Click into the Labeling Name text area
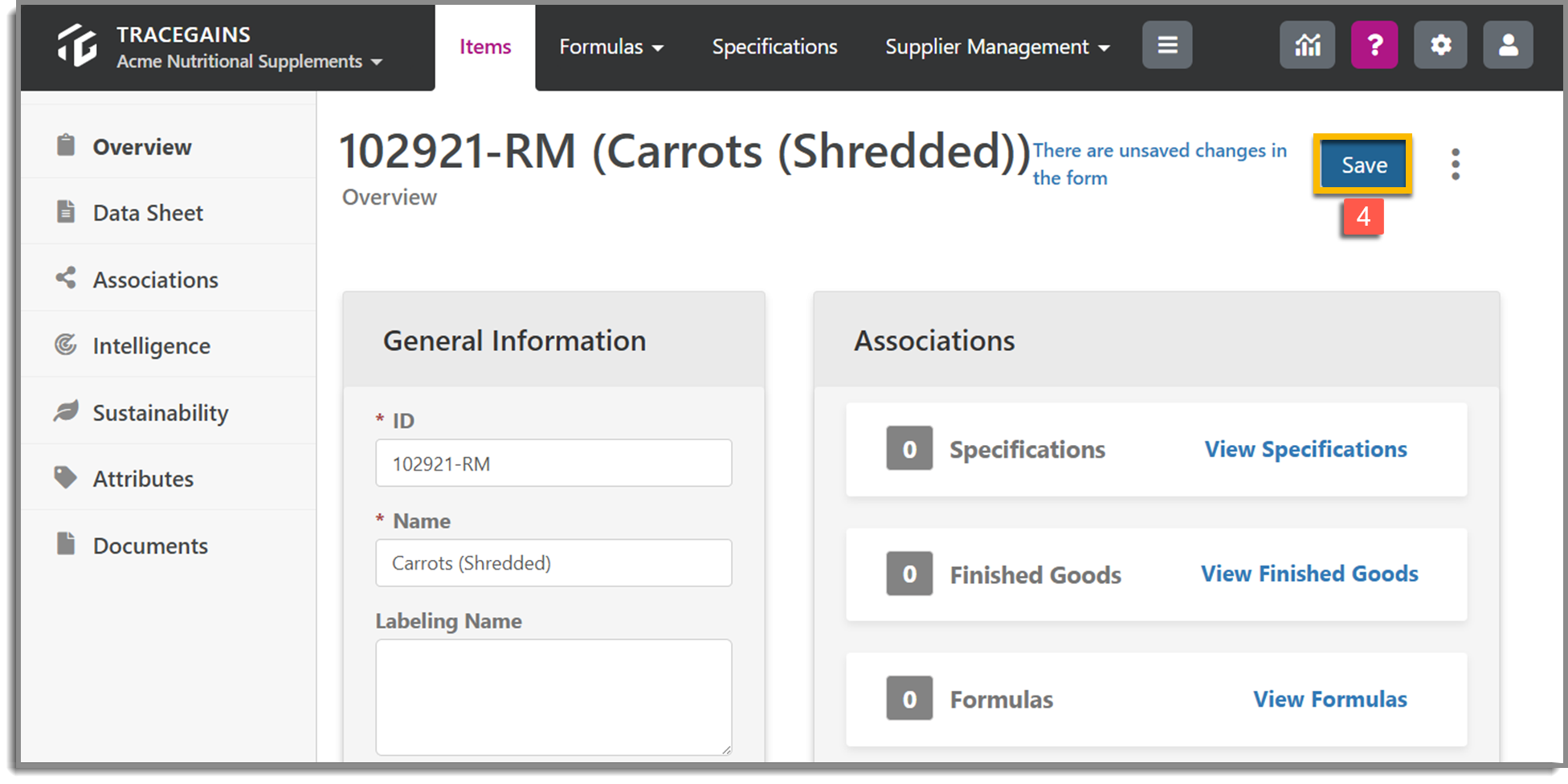The image size is (1568, 784). [553, 697]
